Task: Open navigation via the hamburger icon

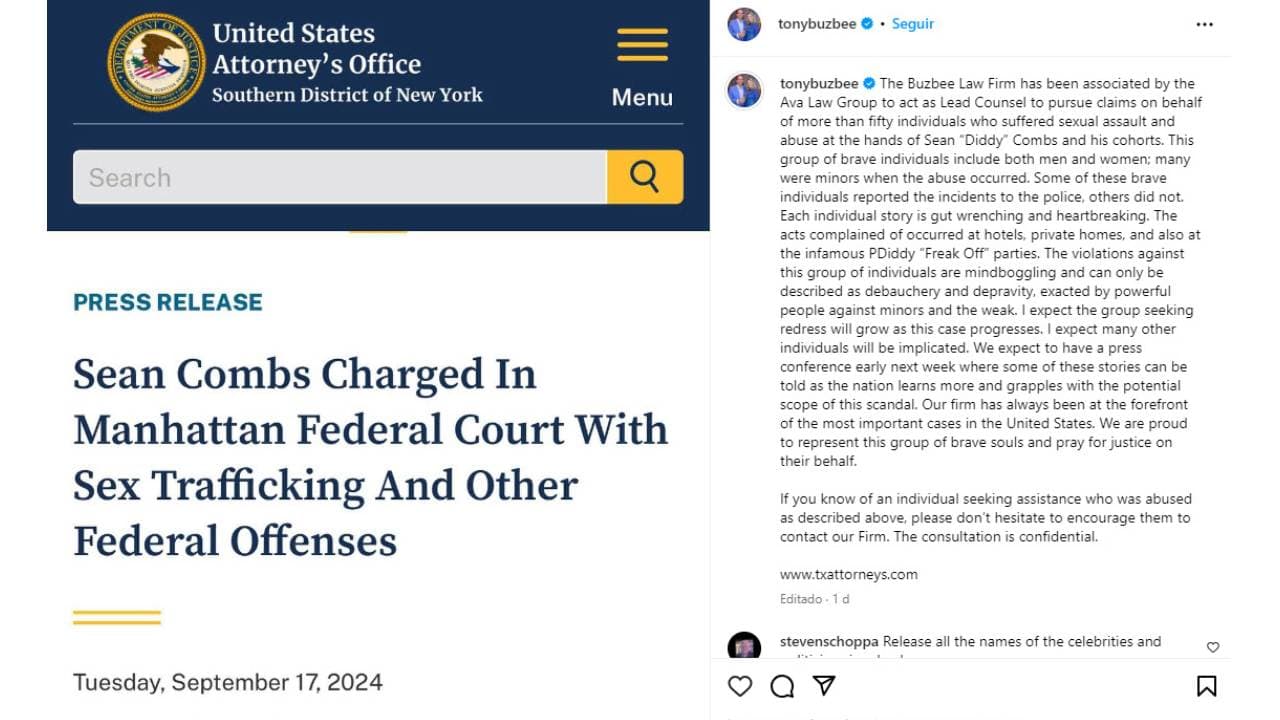Action: click(x=641, y=44)
